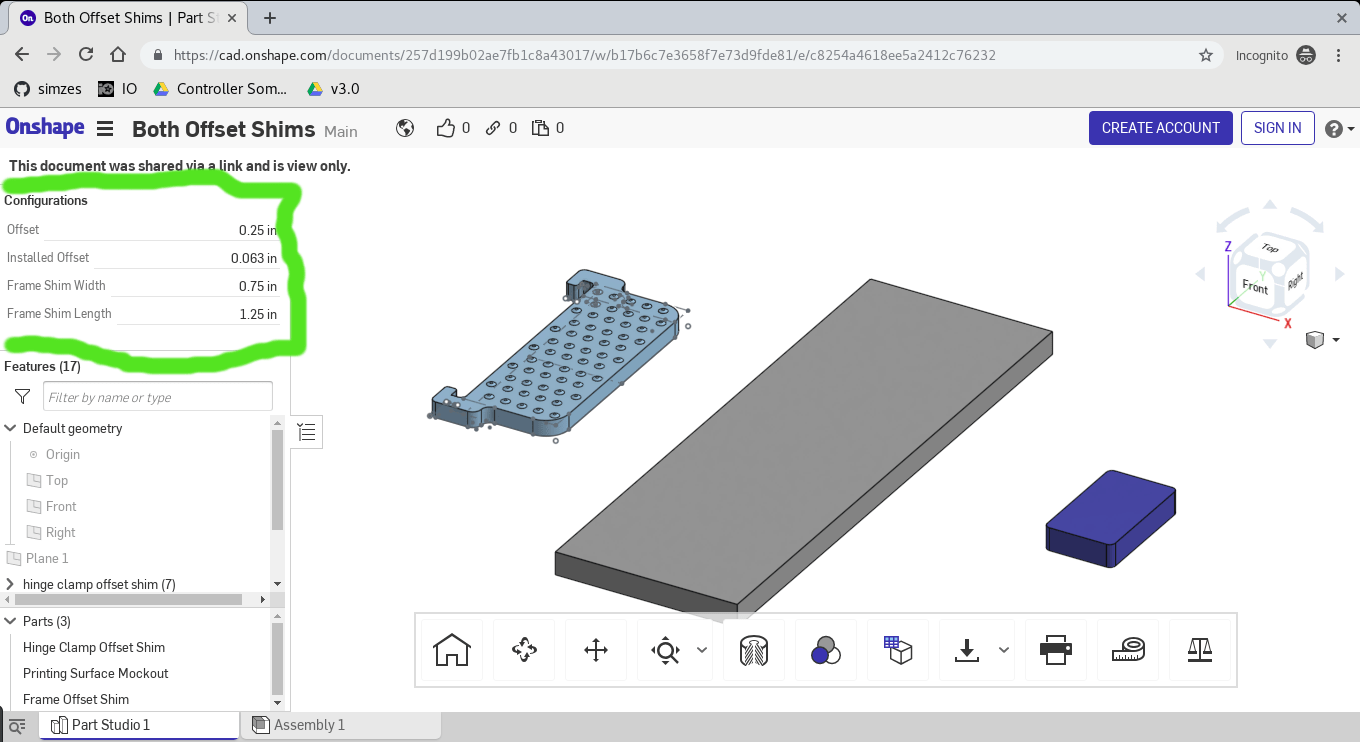Viewport: 1360px width, 742px height.
Task: Click the Installed Offset value 0.063 in
Action: tap(254, 258)
